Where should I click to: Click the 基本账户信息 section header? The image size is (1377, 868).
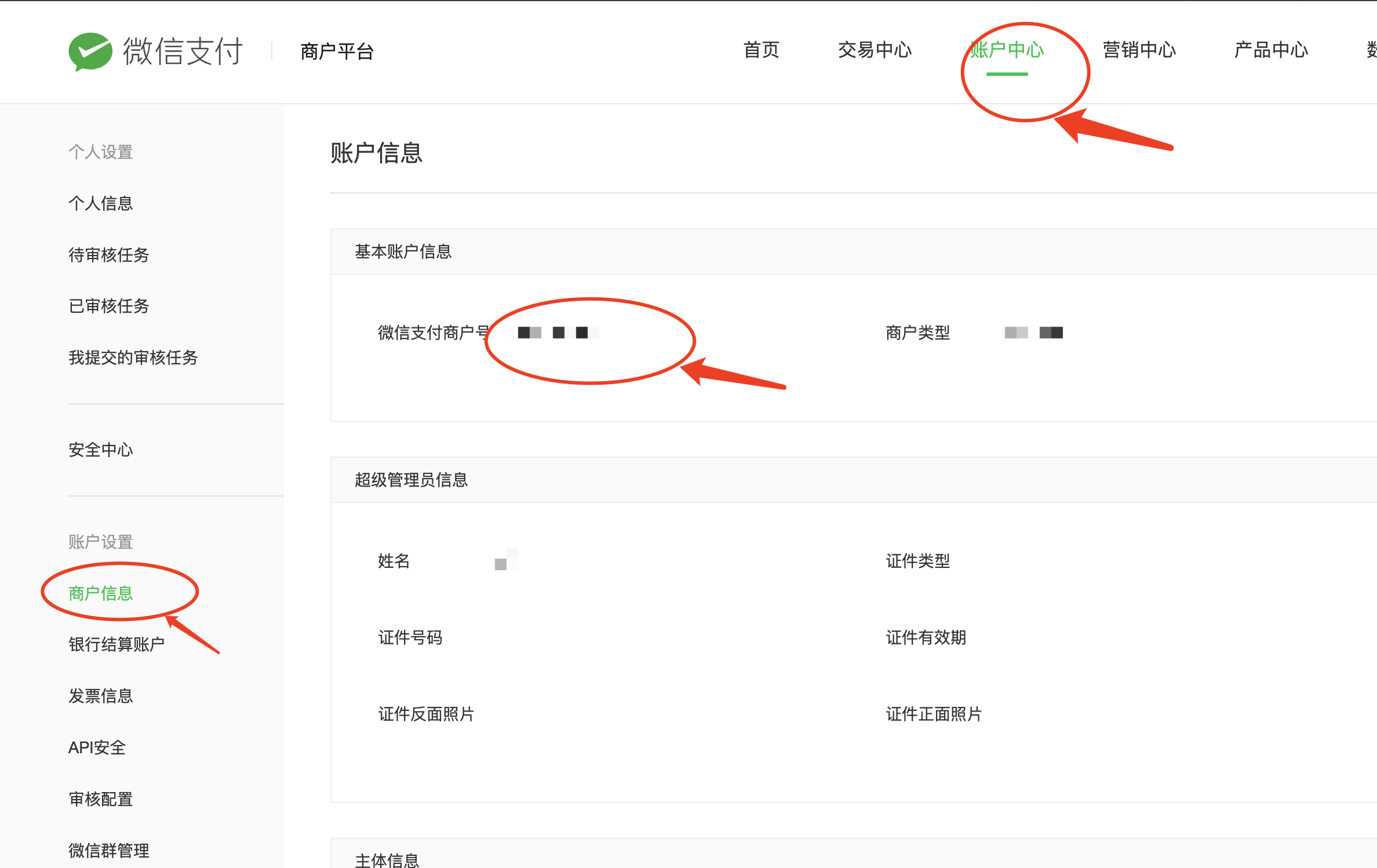coord(403,251)
